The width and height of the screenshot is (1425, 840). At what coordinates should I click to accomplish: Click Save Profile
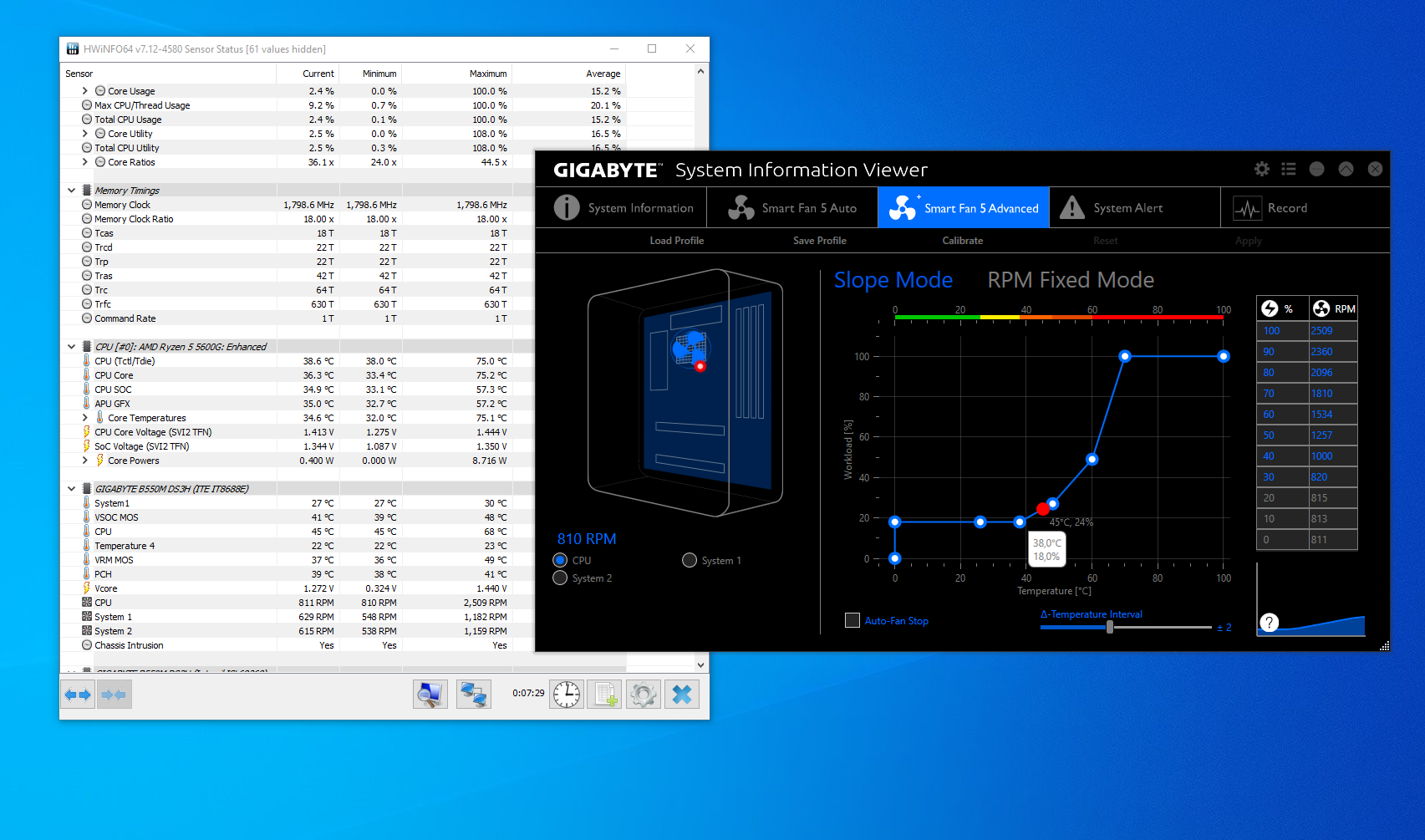tap(820, 241)
